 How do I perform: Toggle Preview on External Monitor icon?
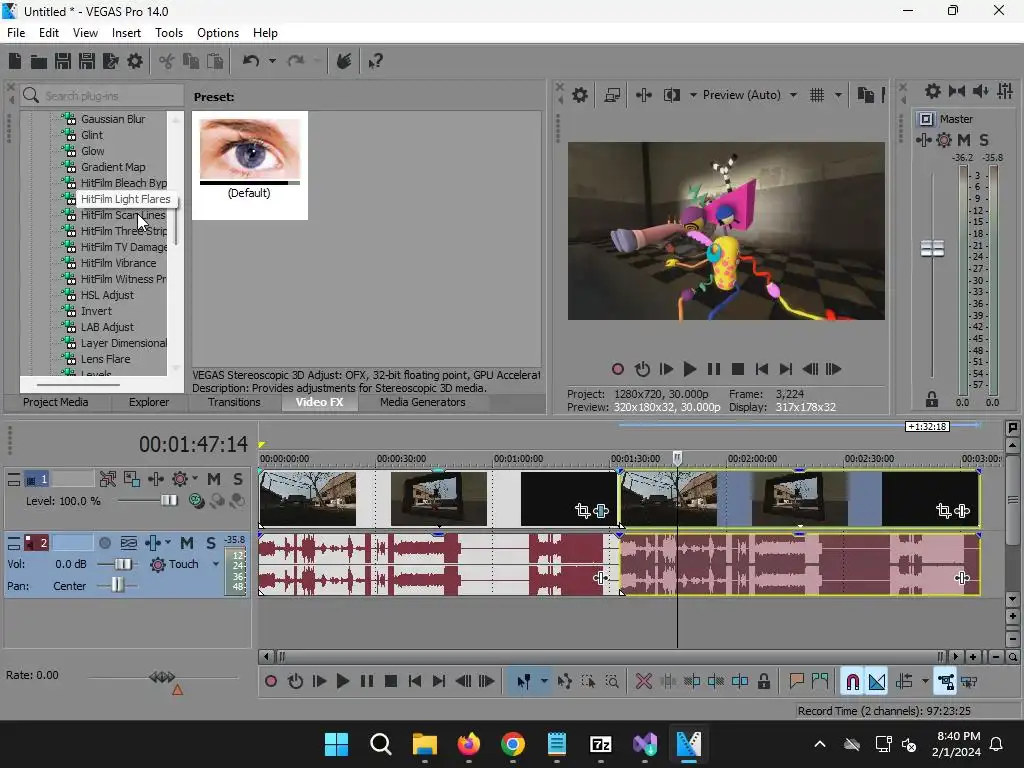point(612,95)
